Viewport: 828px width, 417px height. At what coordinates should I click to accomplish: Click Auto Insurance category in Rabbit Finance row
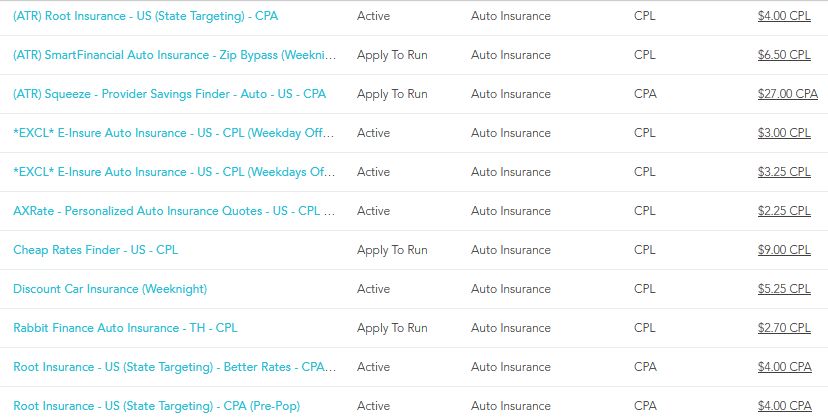click(511, 328)
